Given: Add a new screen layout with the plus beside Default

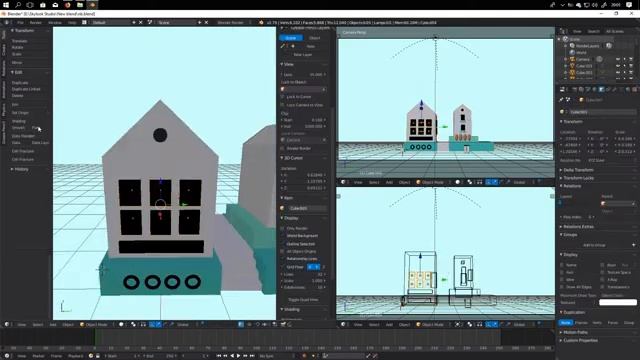Looking at the screenshot, I should pos(134,22).
